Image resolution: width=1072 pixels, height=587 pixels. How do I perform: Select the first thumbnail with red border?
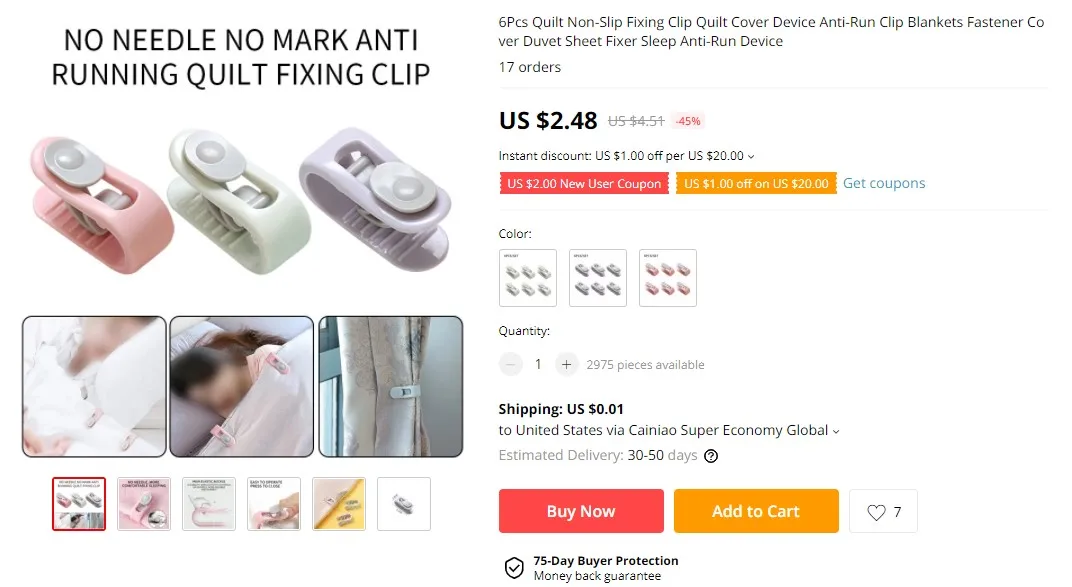pos(79,504)
